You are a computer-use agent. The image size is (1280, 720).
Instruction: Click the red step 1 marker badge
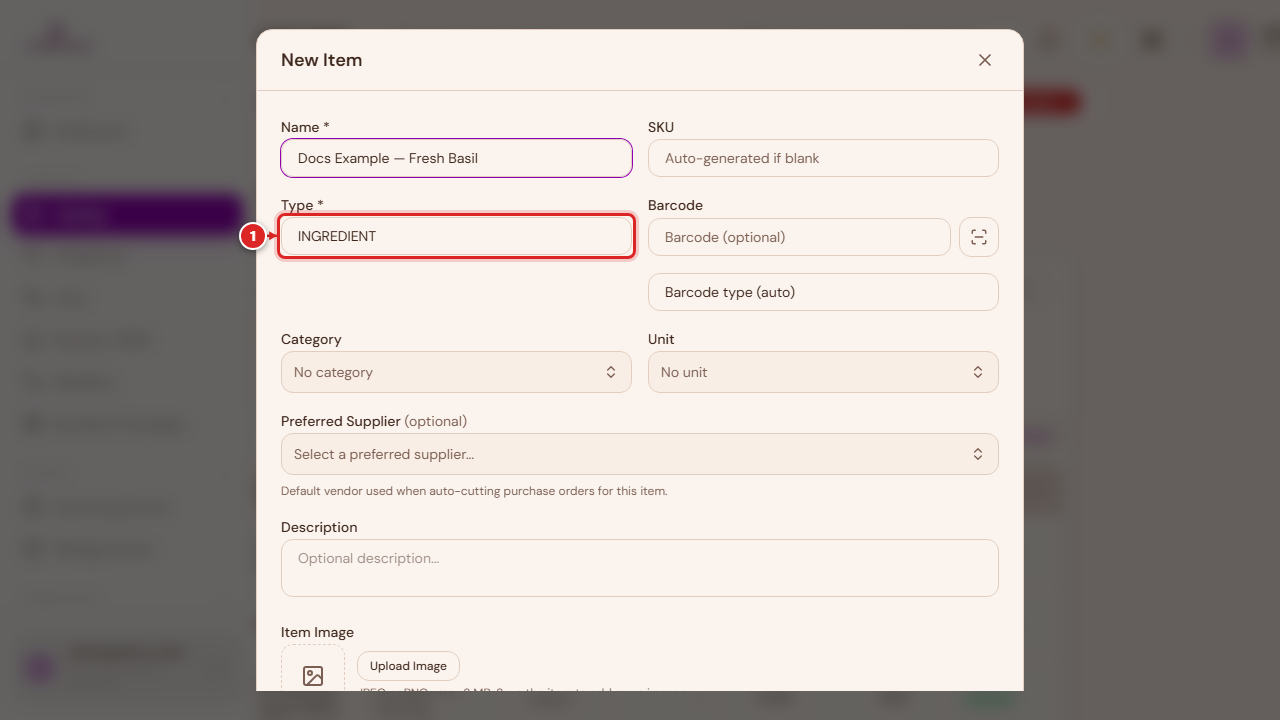pos(253,236)
